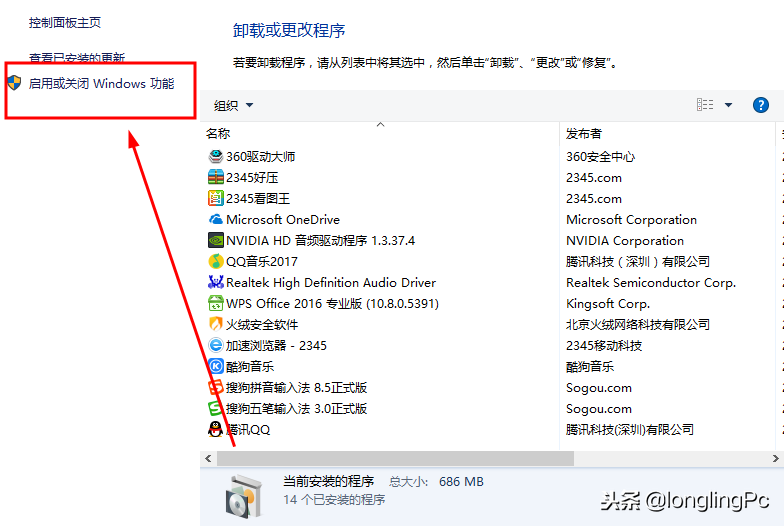
Task: Open the 组织 dropdown menu
Action: point(234,105)
